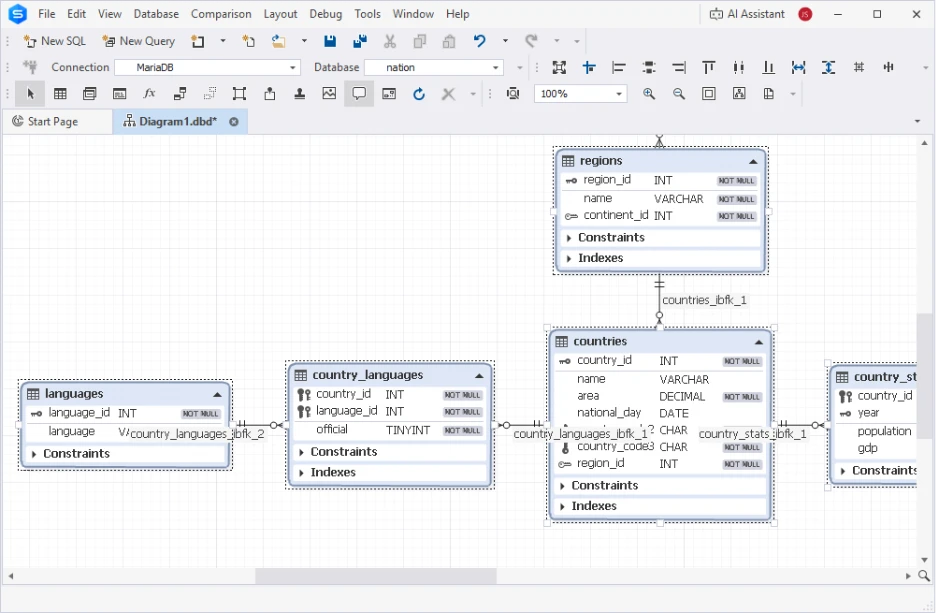
Task: Click the magnifier icon at bottom-right corner
Action: [x=923, y=576]
